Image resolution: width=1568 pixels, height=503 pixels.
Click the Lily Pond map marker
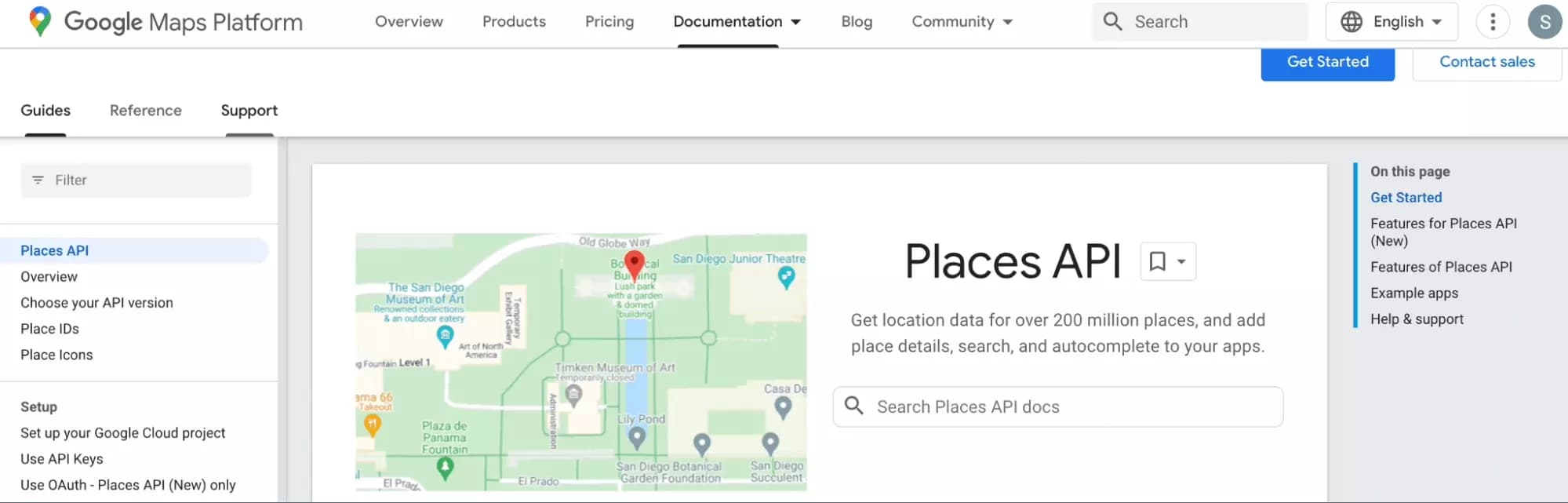[637, 438]
